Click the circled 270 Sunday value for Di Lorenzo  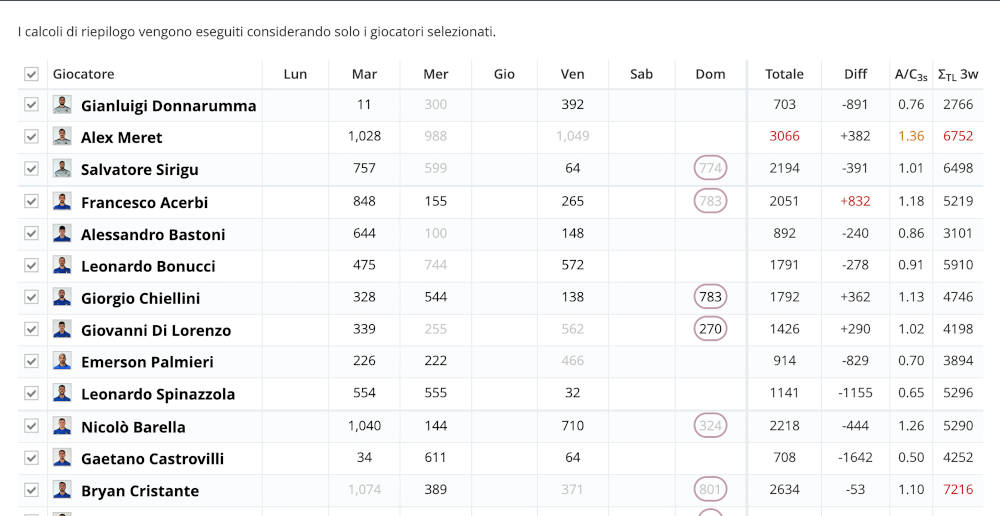[x=710, y=330]
